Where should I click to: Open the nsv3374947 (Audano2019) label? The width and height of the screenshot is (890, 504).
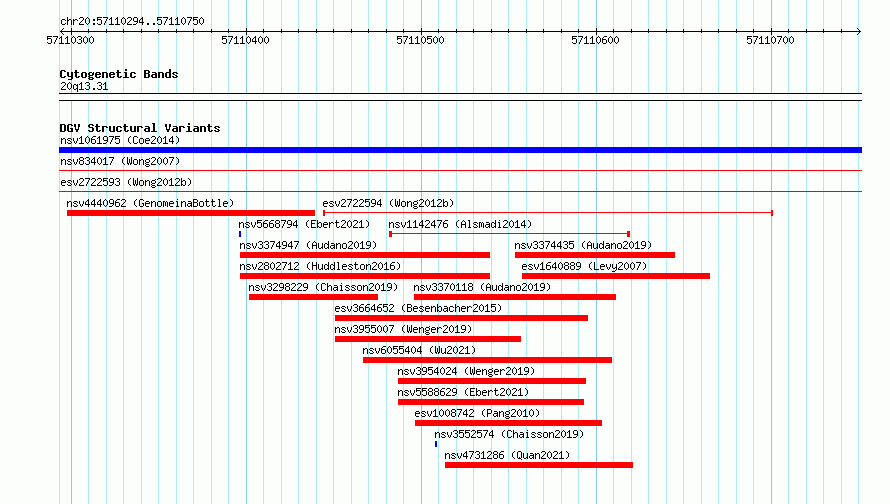click(x=308, y=245)
